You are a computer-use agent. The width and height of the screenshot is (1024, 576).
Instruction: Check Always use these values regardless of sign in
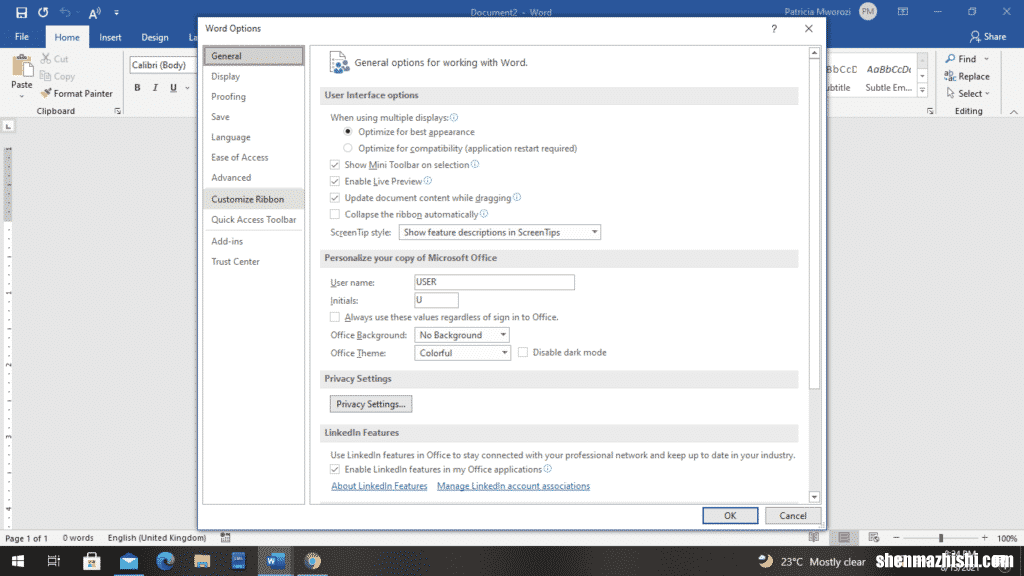335,317
